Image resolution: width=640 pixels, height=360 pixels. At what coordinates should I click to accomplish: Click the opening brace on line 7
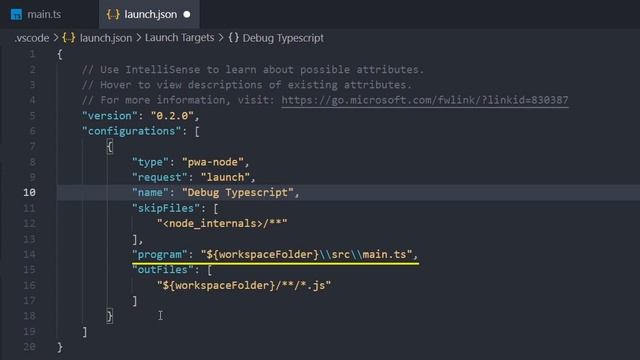pyautogui.click(x=109, y=147)
